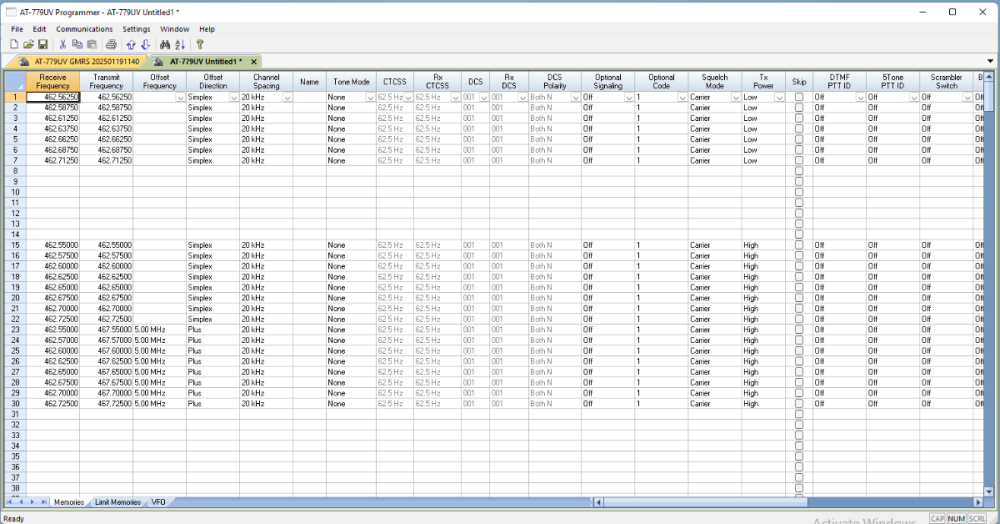Image resolution: width=1000 pixels, height=524 pixels.
Task: Click the Cut scissors icon
Action: coord(63,45)
